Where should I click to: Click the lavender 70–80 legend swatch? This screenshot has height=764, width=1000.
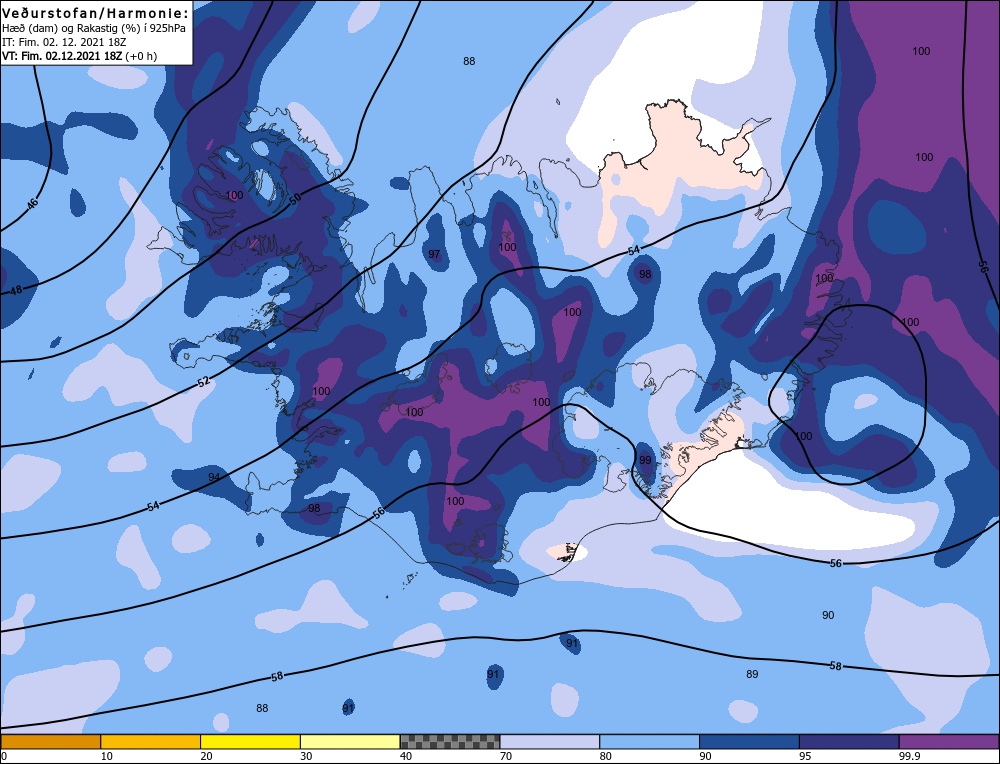[x=550, y=741]
